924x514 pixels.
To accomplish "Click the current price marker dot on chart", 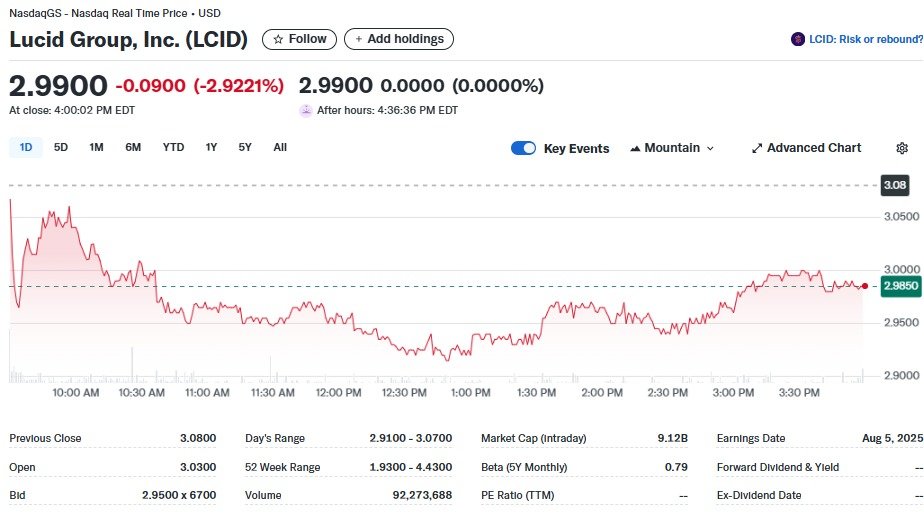I will 865,286.
